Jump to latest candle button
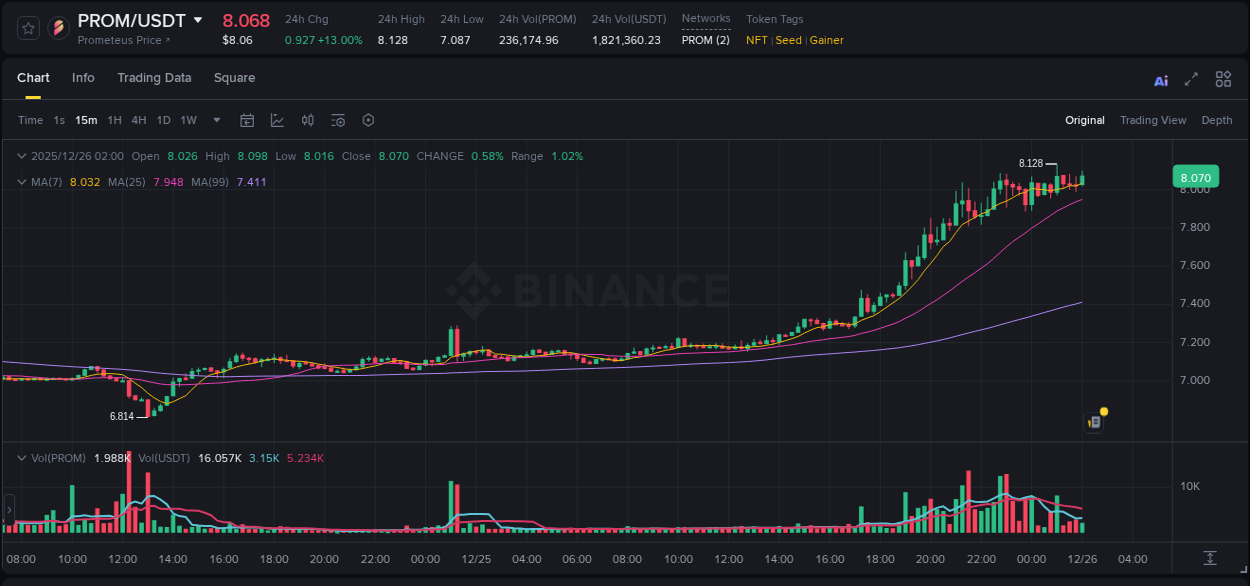Image resolution: width=1250 pixels, height=586 pixels. 1210,558
